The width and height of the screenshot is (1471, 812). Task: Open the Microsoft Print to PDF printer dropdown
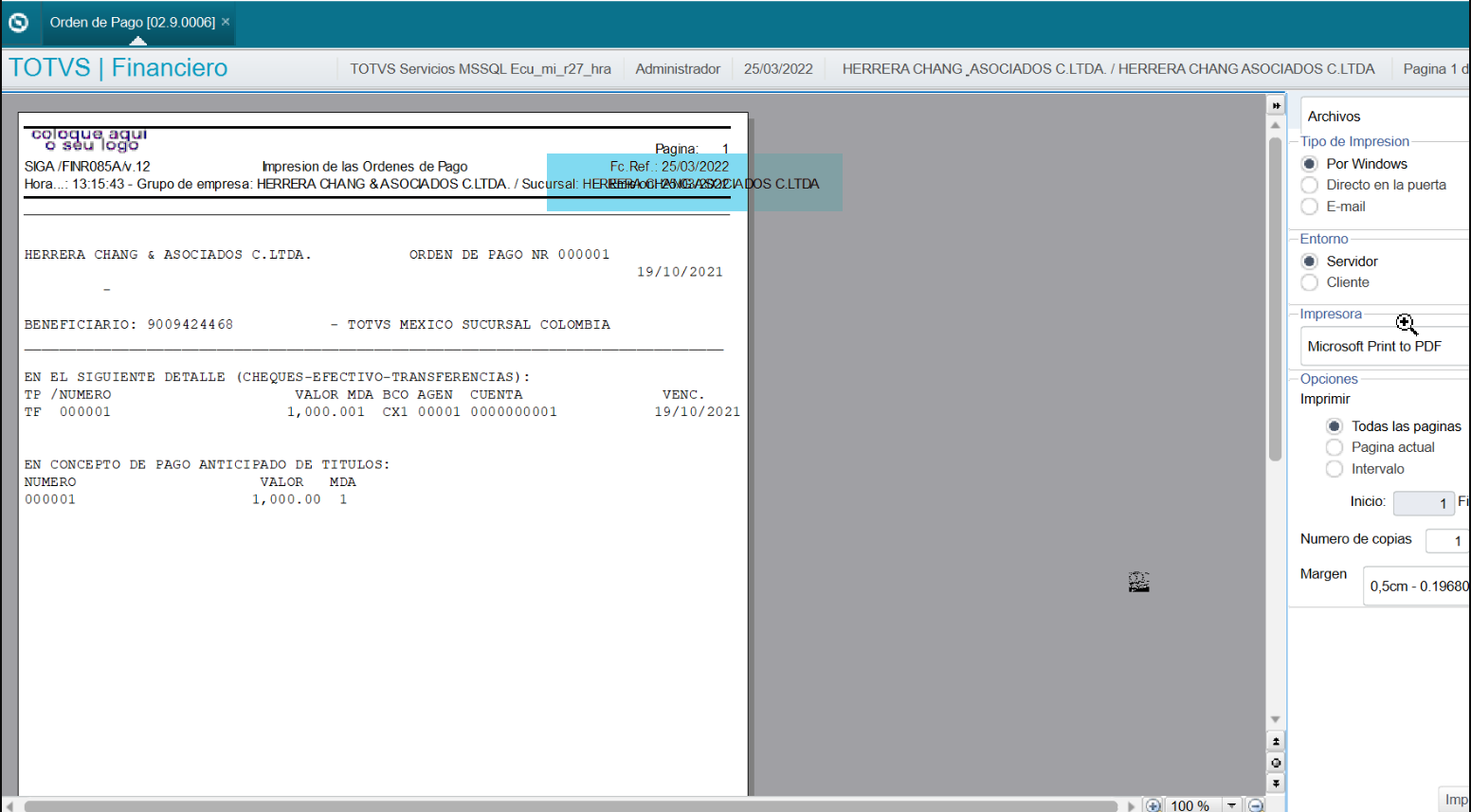pos(1385,347)
